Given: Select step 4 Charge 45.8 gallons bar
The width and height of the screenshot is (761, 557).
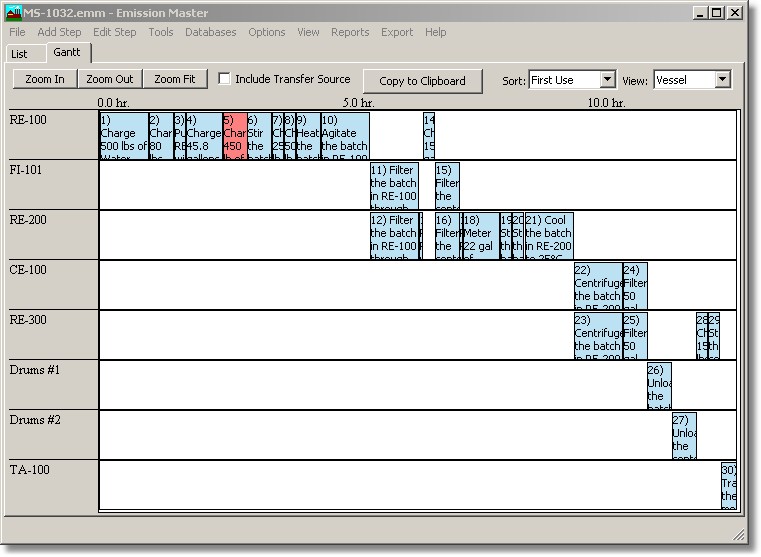Looking at the screenshot, I should (x=204, y=136).
